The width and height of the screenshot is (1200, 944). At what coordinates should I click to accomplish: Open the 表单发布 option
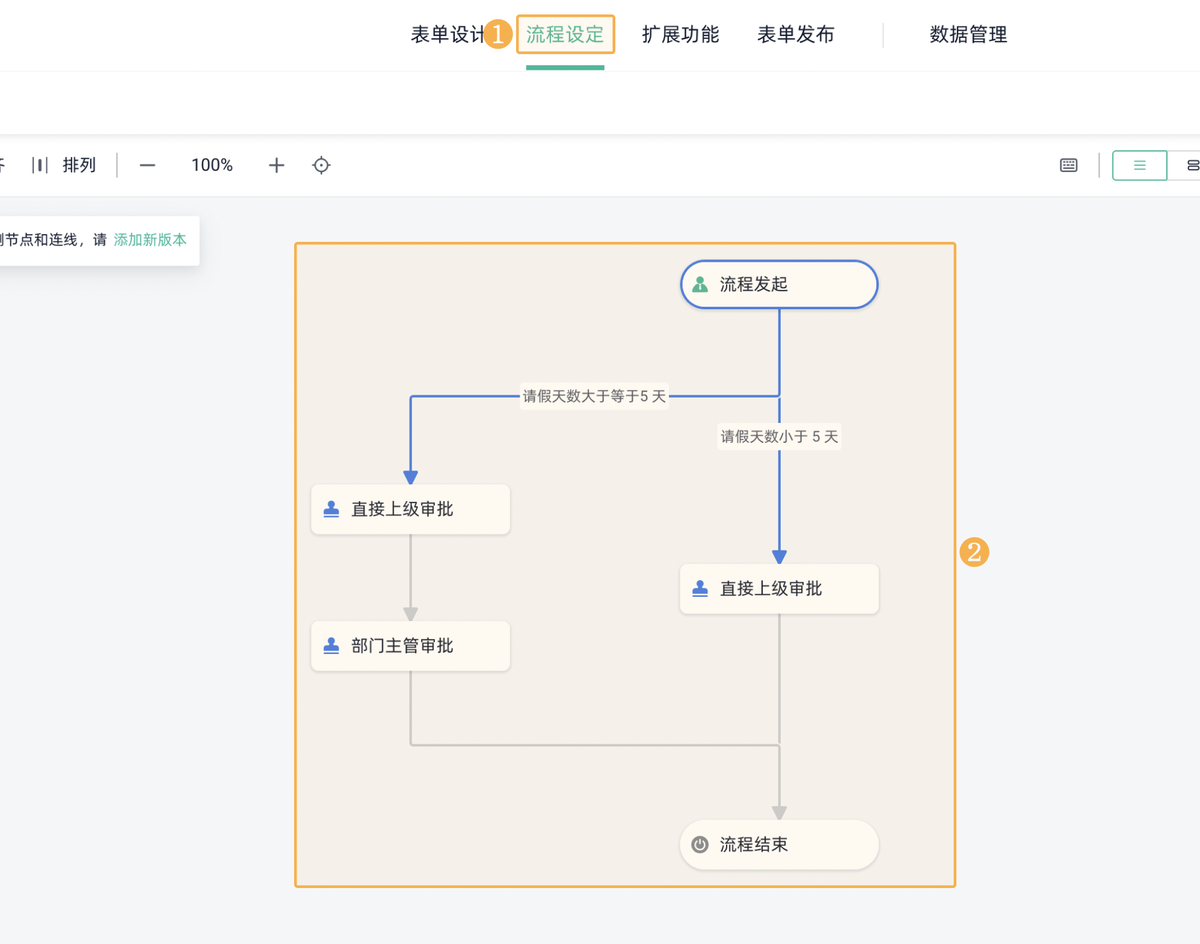(x=796, y=33)
